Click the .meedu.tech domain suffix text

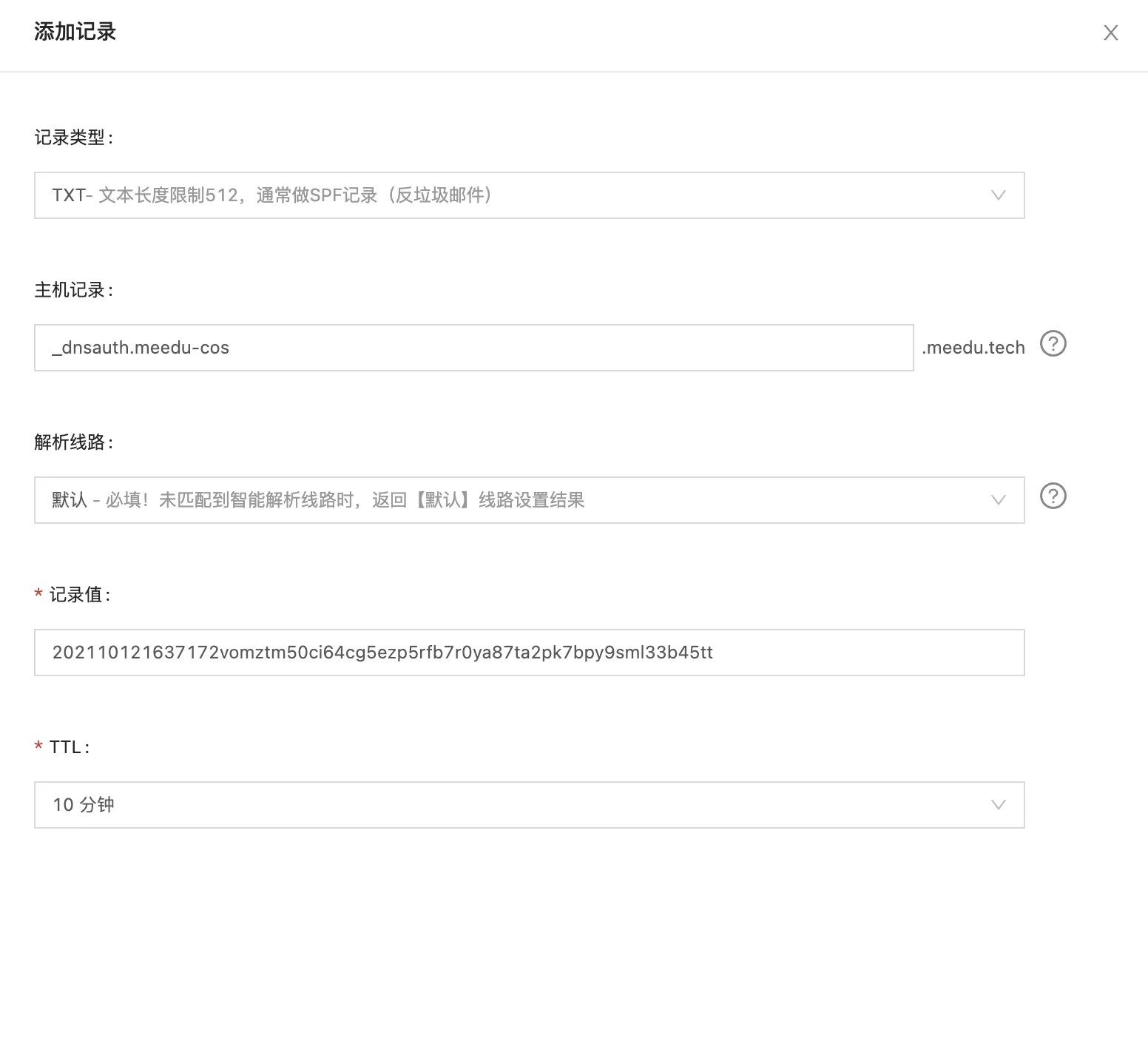click(973, 348)
